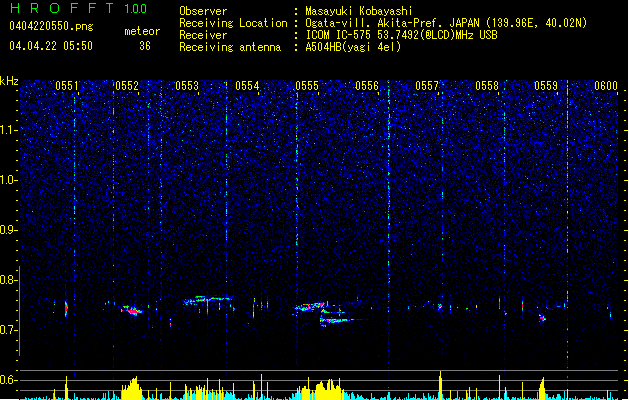Click the 0.7 kHz axis label
The image size is (629, 400).
tap(9, 330)
